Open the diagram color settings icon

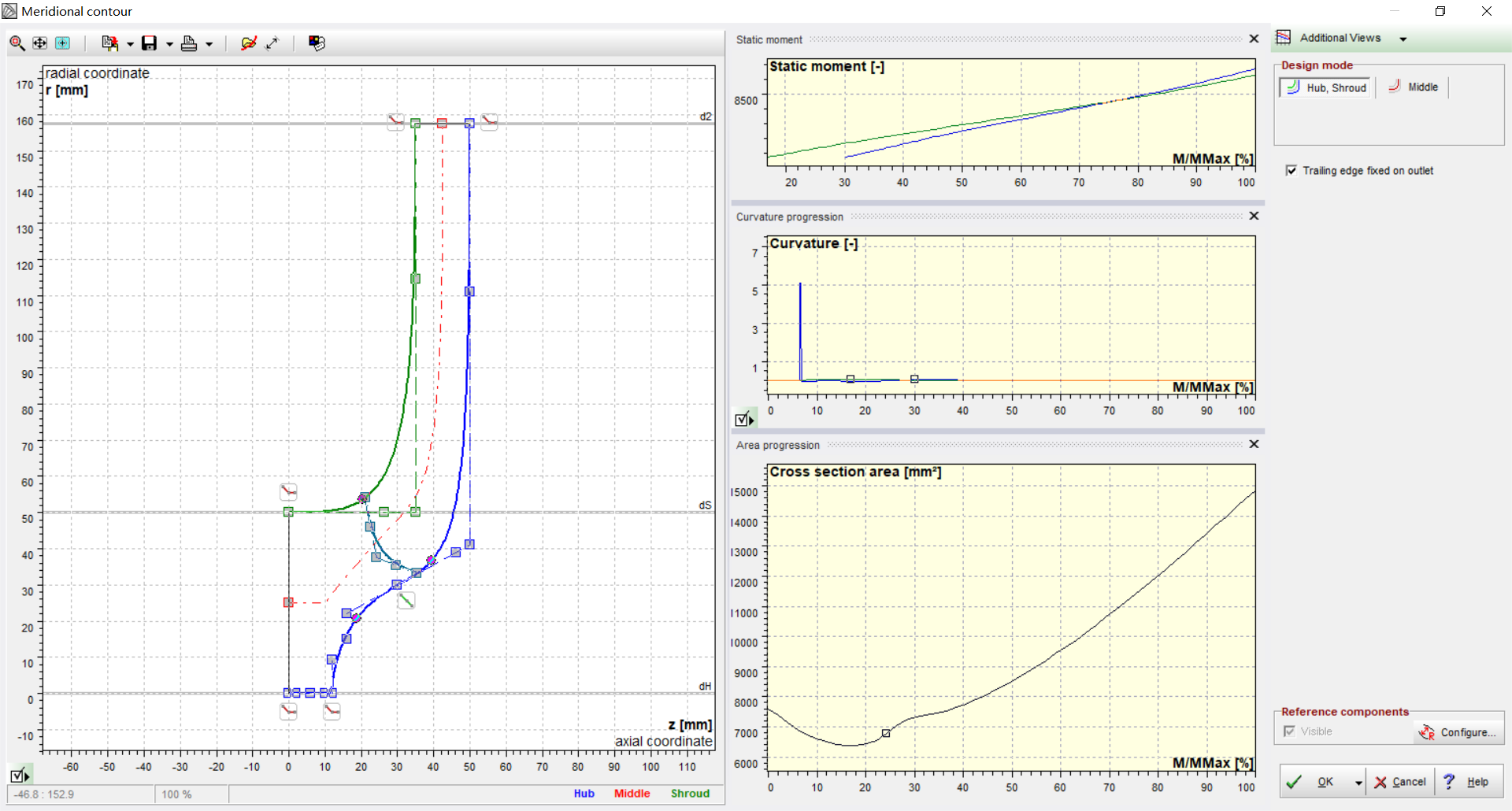pos(317,43)
